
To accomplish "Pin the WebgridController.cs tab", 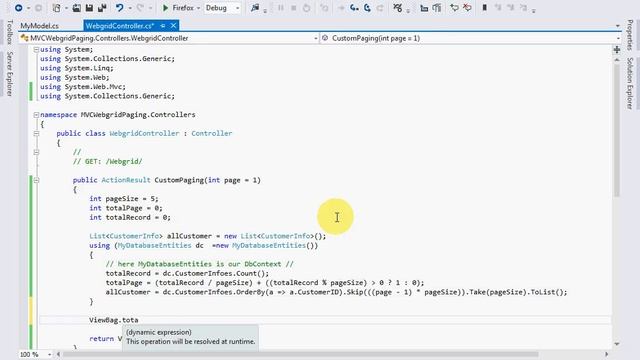I will 162,26.
